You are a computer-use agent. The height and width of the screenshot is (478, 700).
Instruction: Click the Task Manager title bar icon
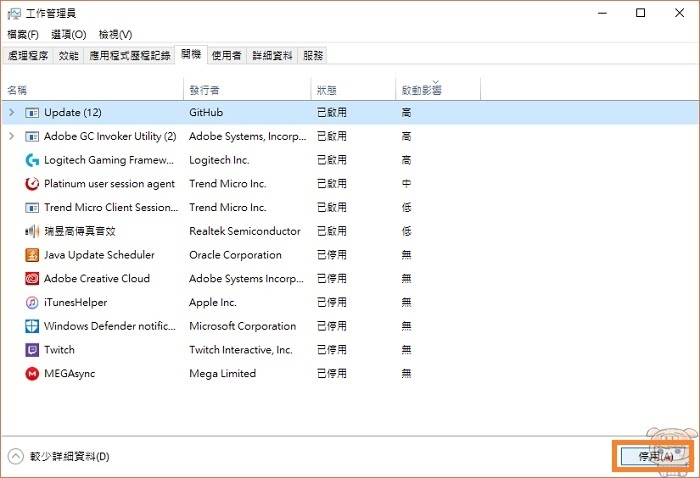point(14,13)
